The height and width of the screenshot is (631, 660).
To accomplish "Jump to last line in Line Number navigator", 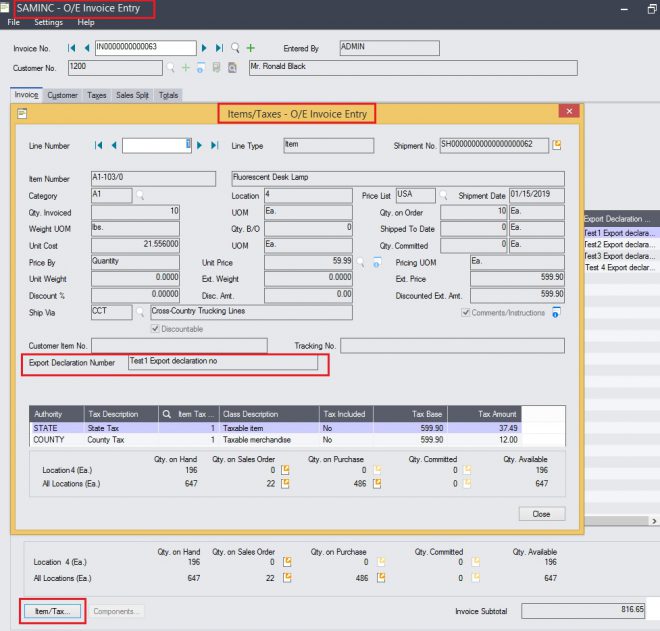I will pyautogui.click(x=214, y=145).
